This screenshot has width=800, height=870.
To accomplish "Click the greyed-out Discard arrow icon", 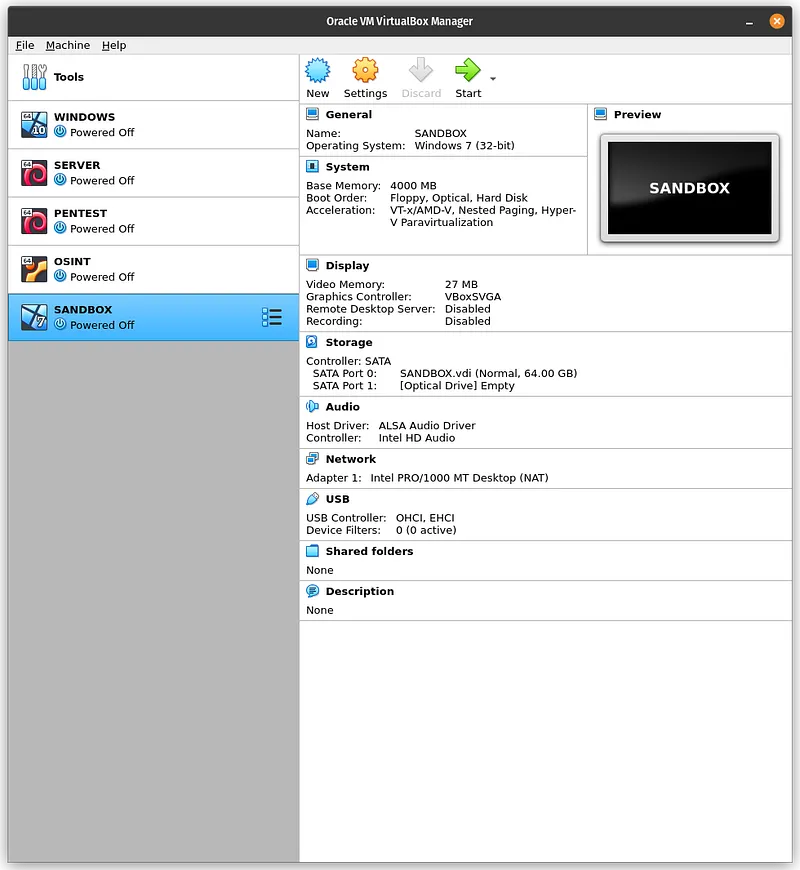I will tap(421, 70).
